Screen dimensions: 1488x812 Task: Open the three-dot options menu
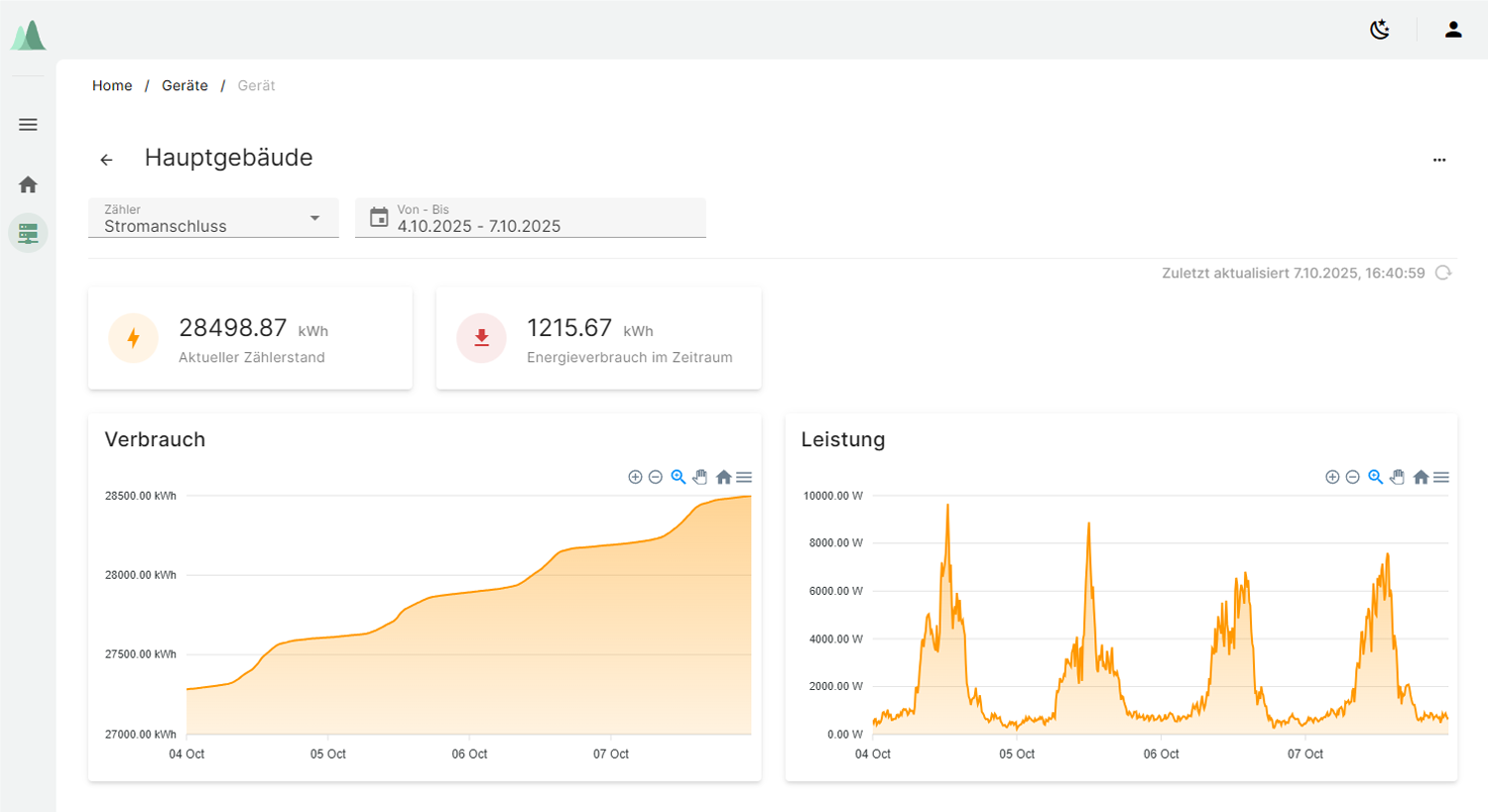tap(1439, 159)
